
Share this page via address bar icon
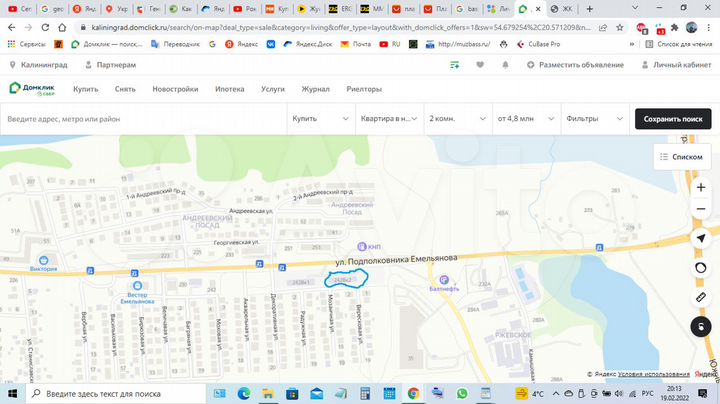click(603, 28)
